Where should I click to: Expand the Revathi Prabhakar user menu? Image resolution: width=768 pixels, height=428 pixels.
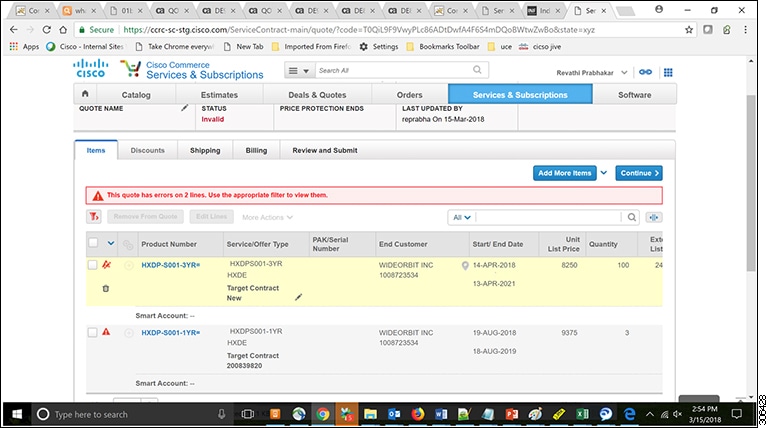624,72
